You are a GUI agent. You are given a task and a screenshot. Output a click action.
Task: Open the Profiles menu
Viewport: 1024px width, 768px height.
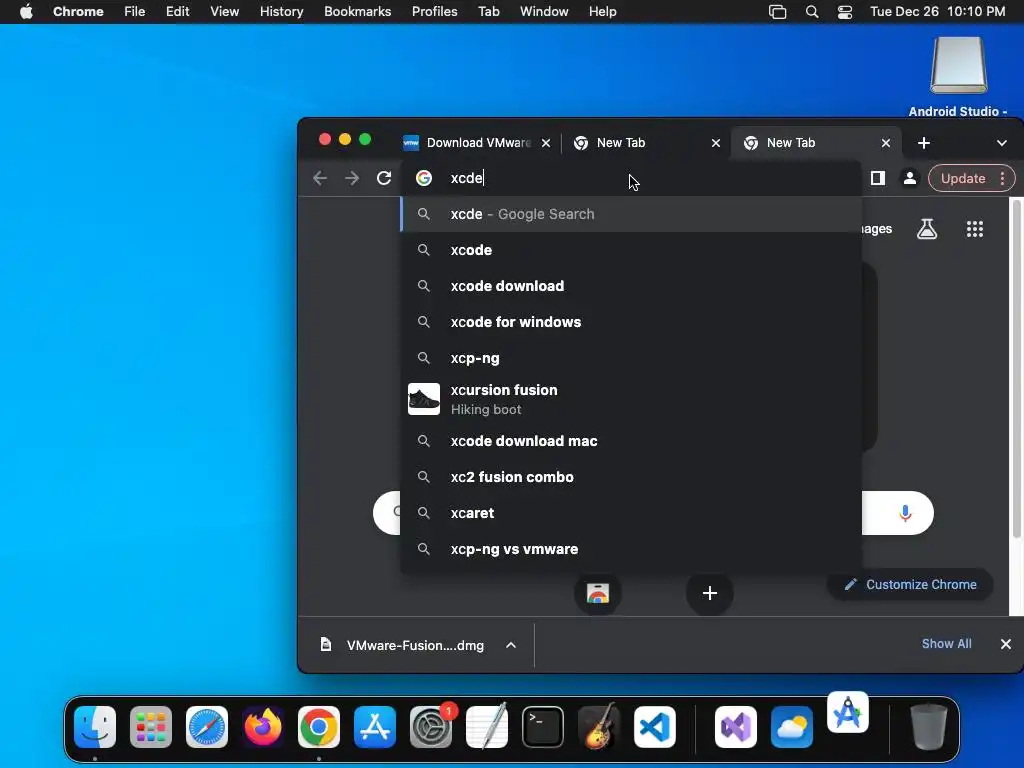[434, 12]
